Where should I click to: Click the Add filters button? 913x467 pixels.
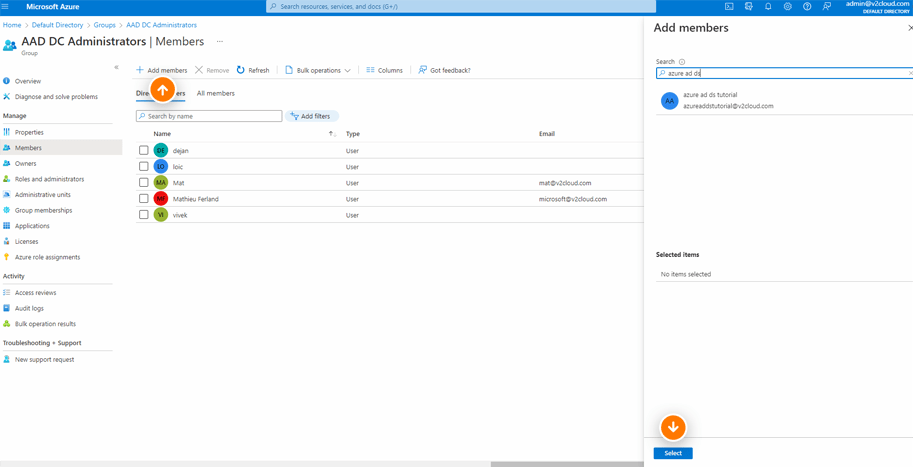[x=312, y=116]
